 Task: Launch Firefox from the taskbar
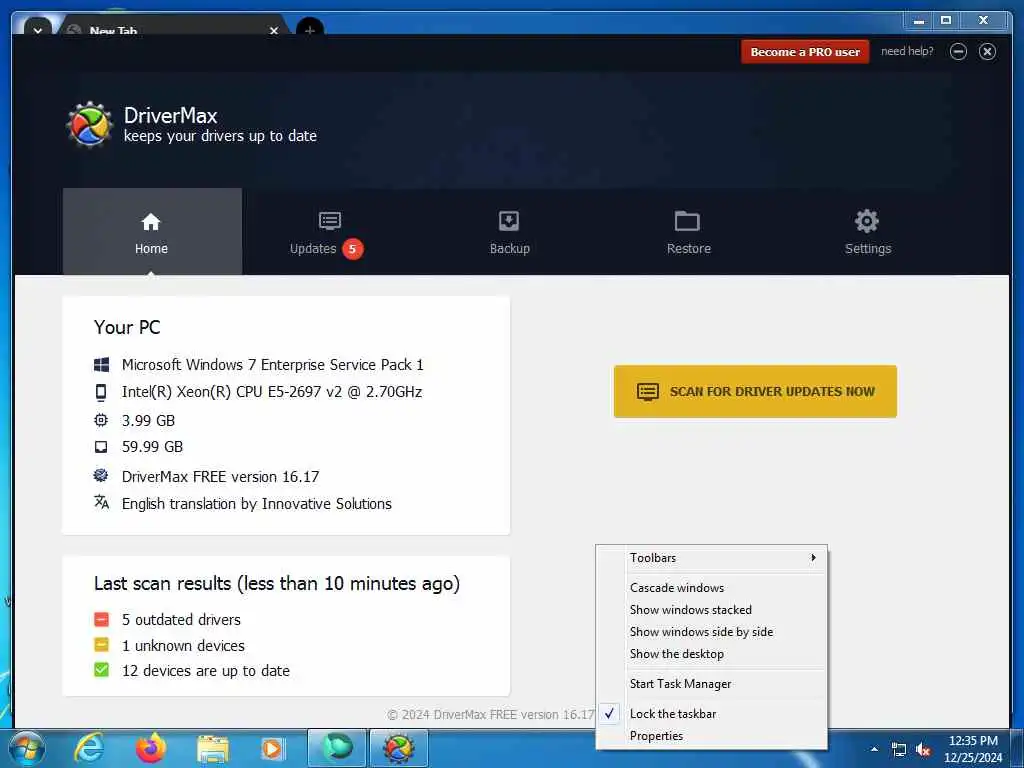click(x=151, y=748)
